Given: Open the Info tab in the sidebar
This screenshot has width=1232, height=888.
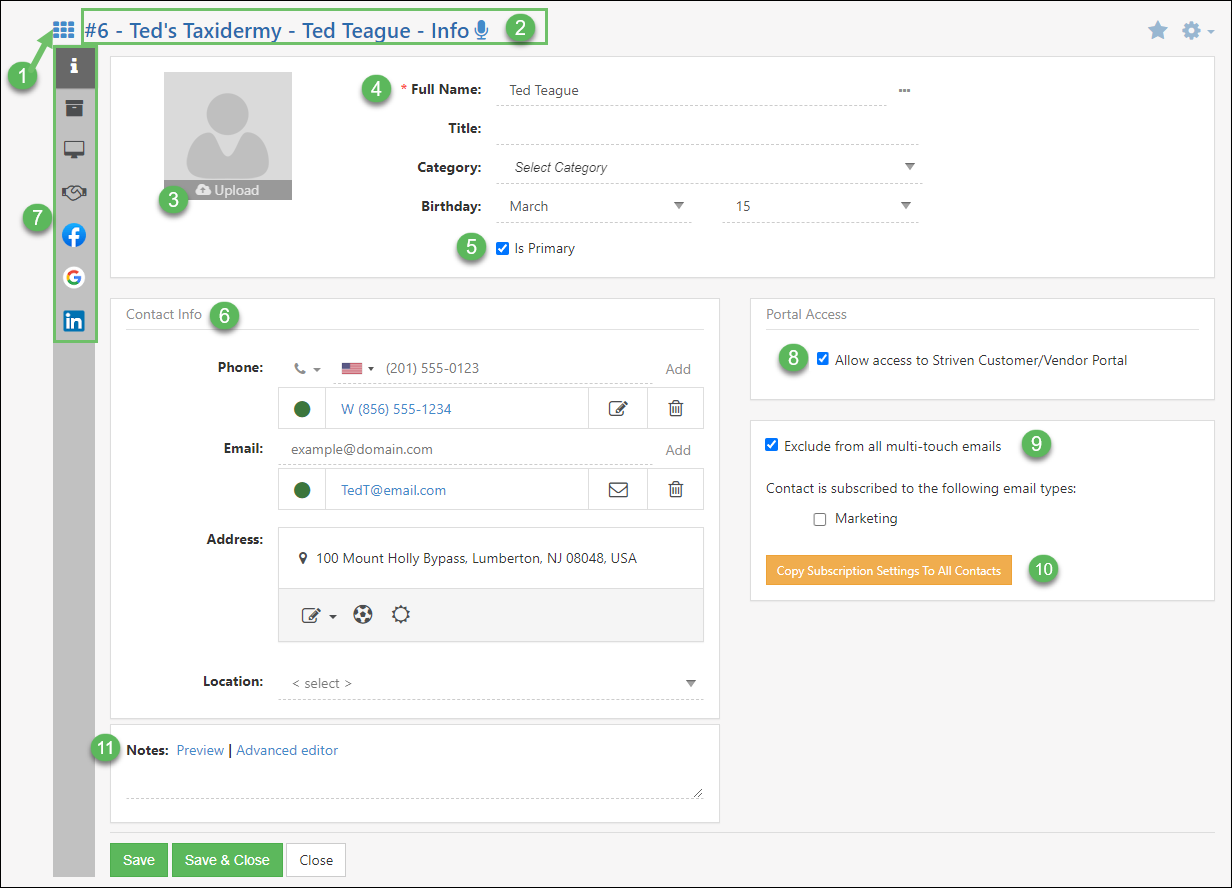Looking at the screenshot, I should pyautogui.click(x=74, y=66).
